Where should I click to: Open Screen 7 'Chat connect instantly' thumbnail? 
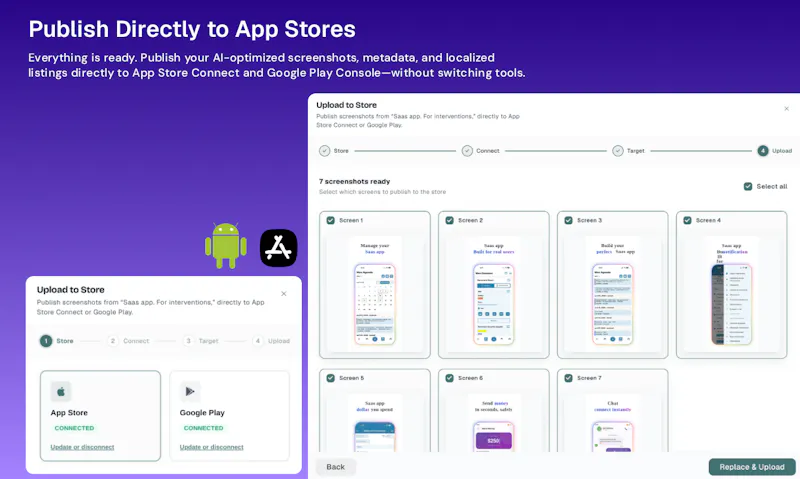coord(613,423)
